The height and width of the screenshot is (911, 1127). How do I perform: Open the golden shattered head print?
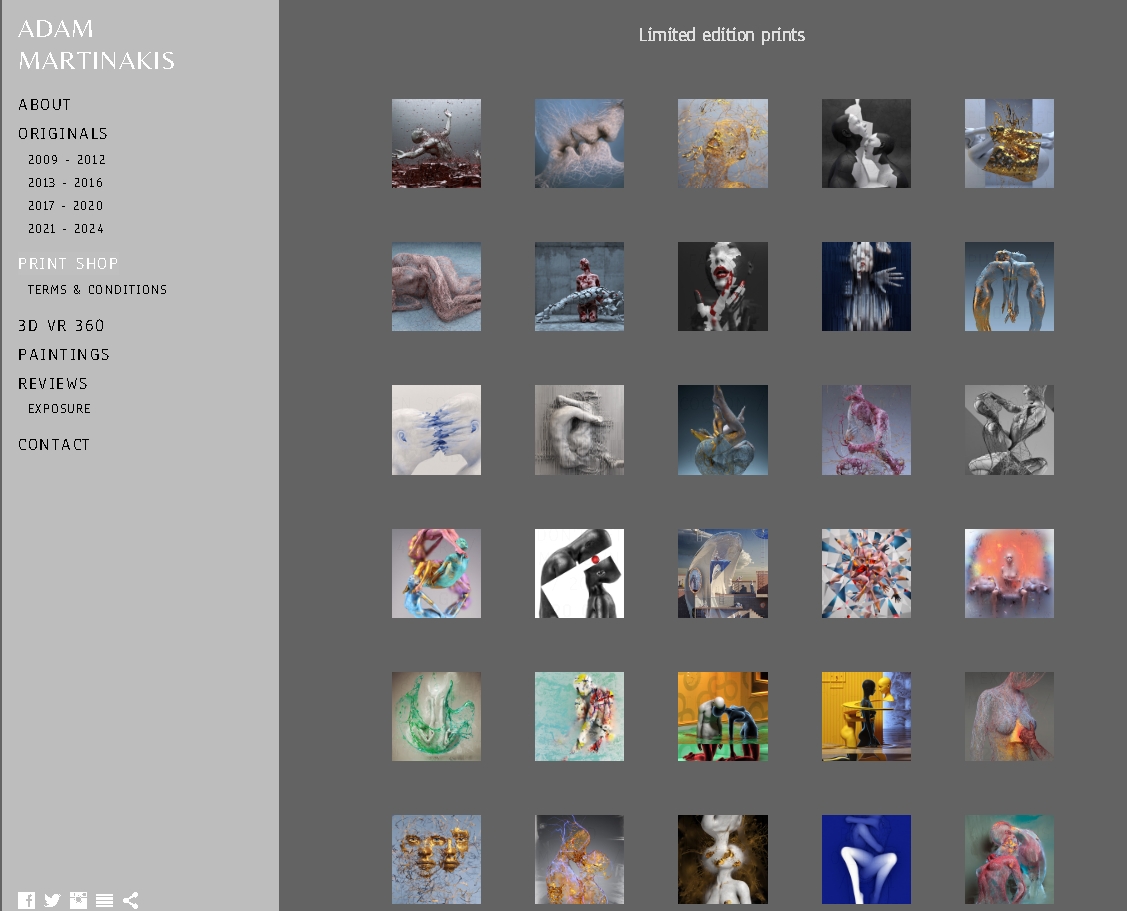pyautogui.click(x=722, y=144)
